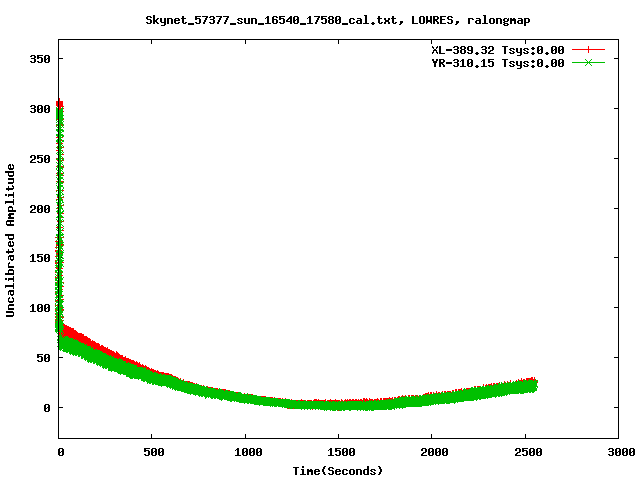The width and height of the screenshot is (640, 480).
Task: Click the 500 x-axis tick label
Action: [x=154, y=452]
